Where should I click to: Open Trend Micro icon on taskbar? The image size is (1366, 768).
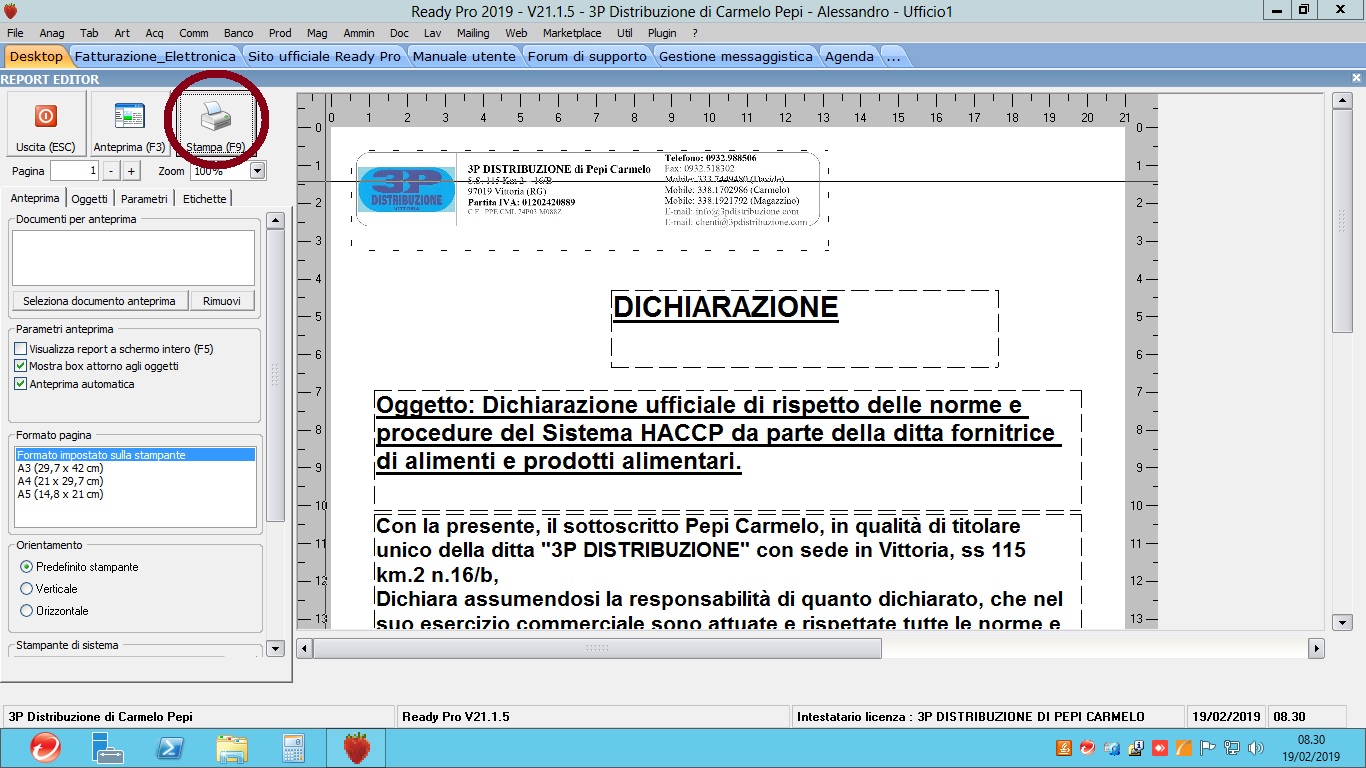[44, 748]
